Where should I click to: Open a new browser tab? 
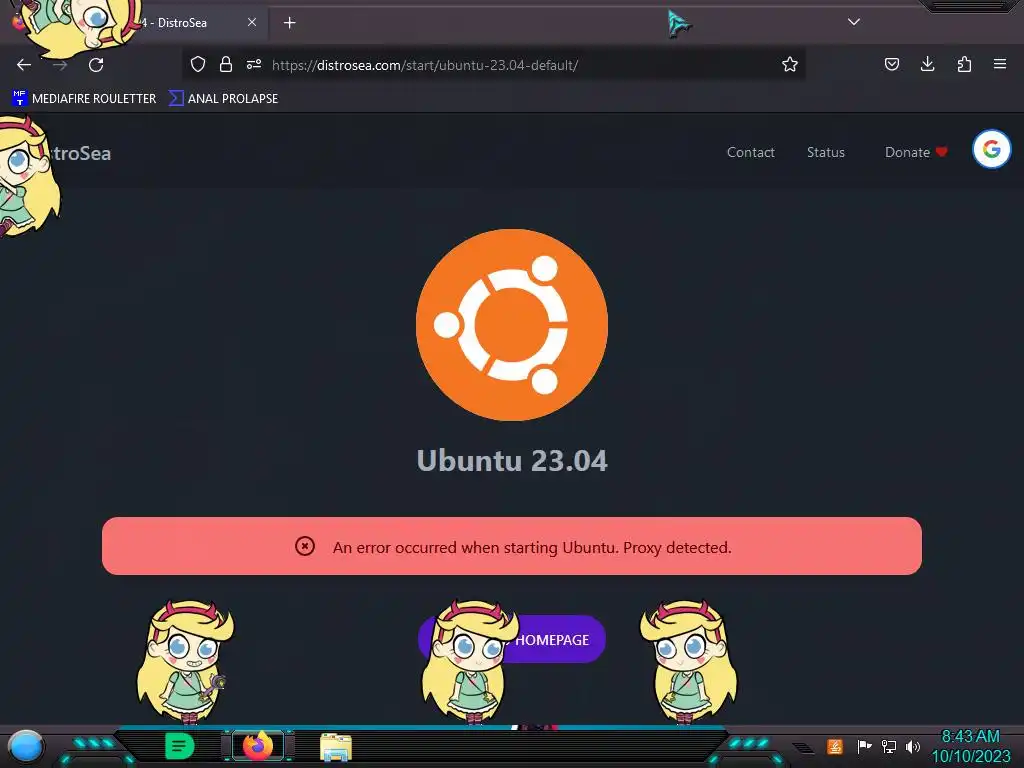tap(289, 23)
